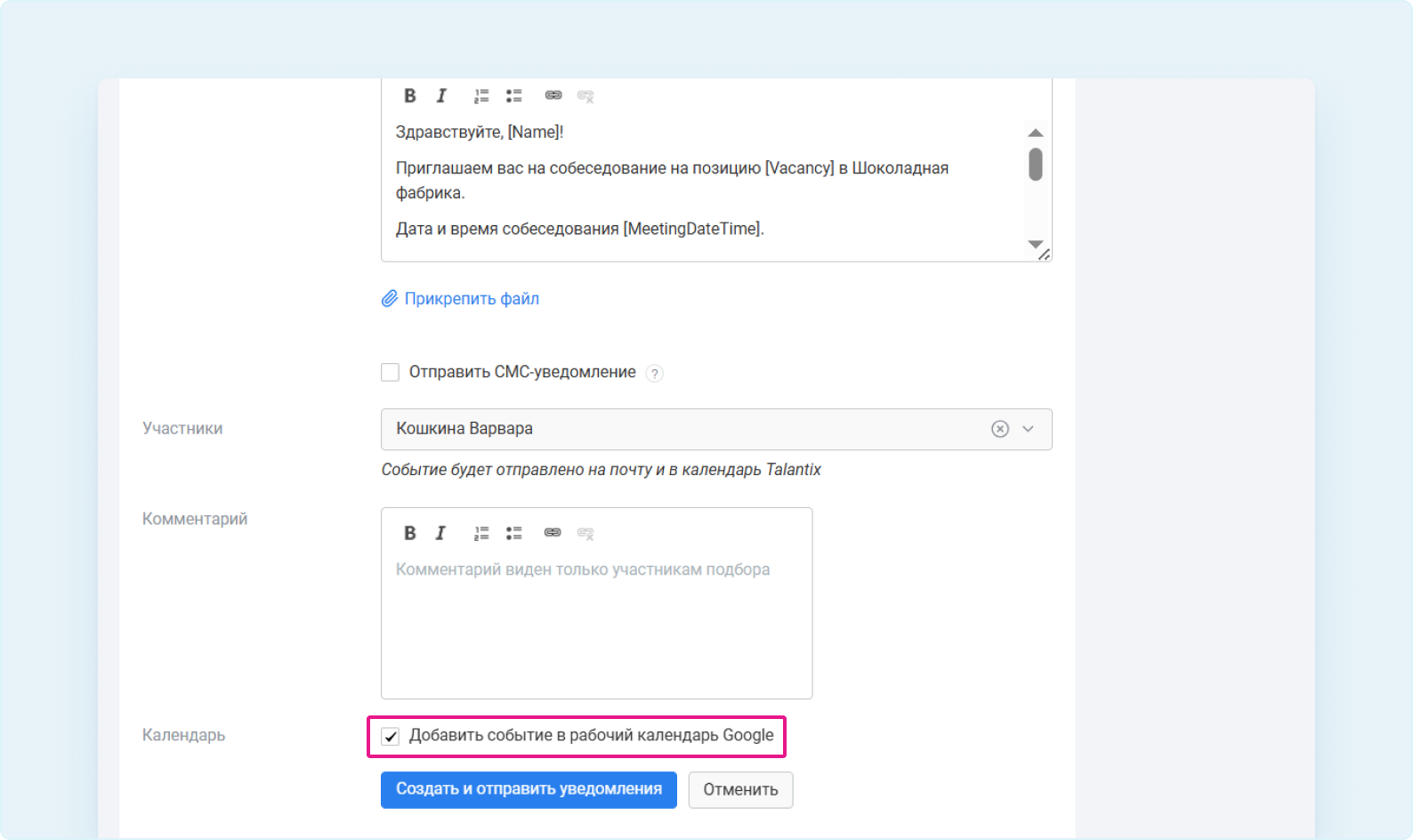Image resolution: width=1413 pixels, height=840 pixels.
Task: Insert numbered list in Комментарий editor
Action: coord(481,533)
